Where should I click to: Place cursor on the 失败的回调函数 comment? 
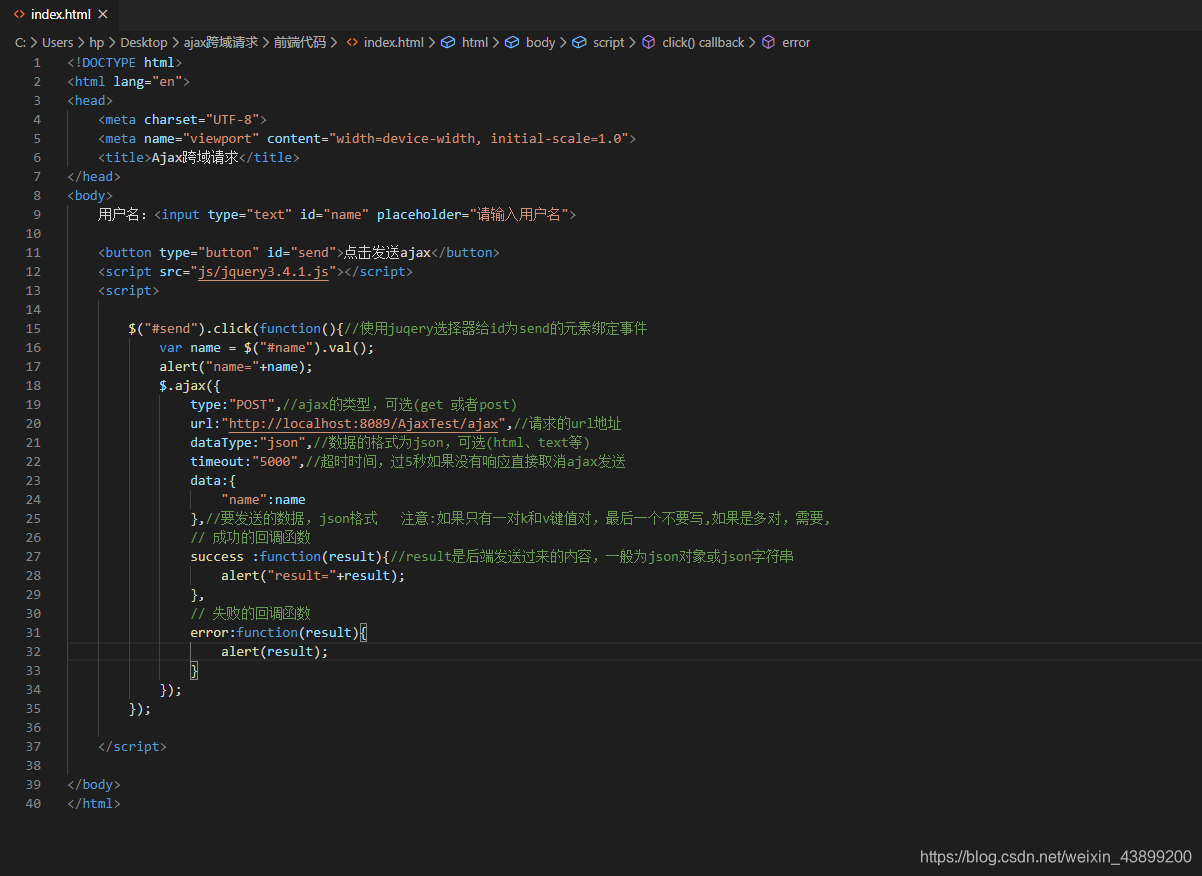tap(250, 613)
